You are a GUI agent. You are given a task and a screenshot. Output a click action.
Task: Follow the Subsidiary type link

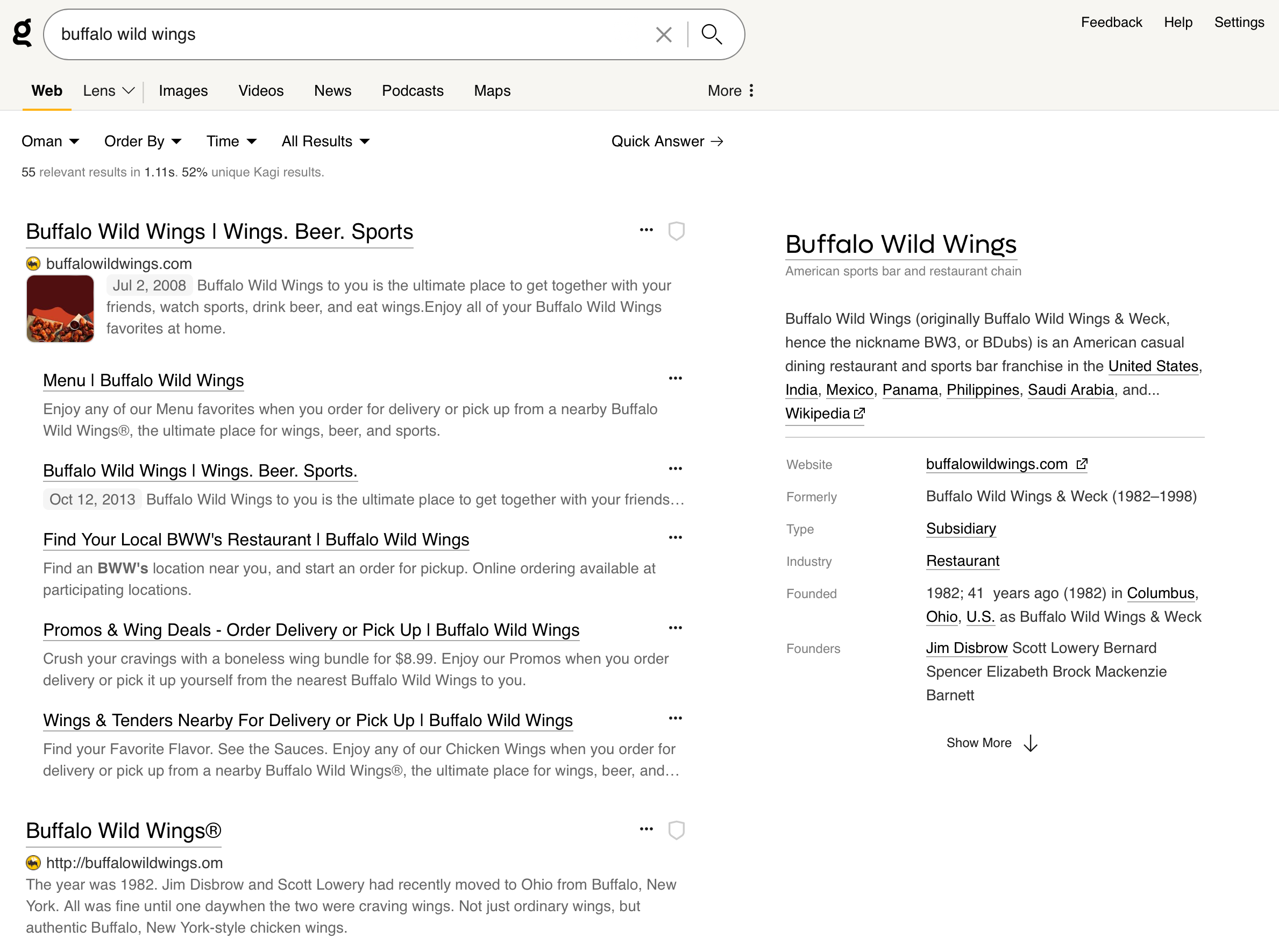(x=961, y=529)
